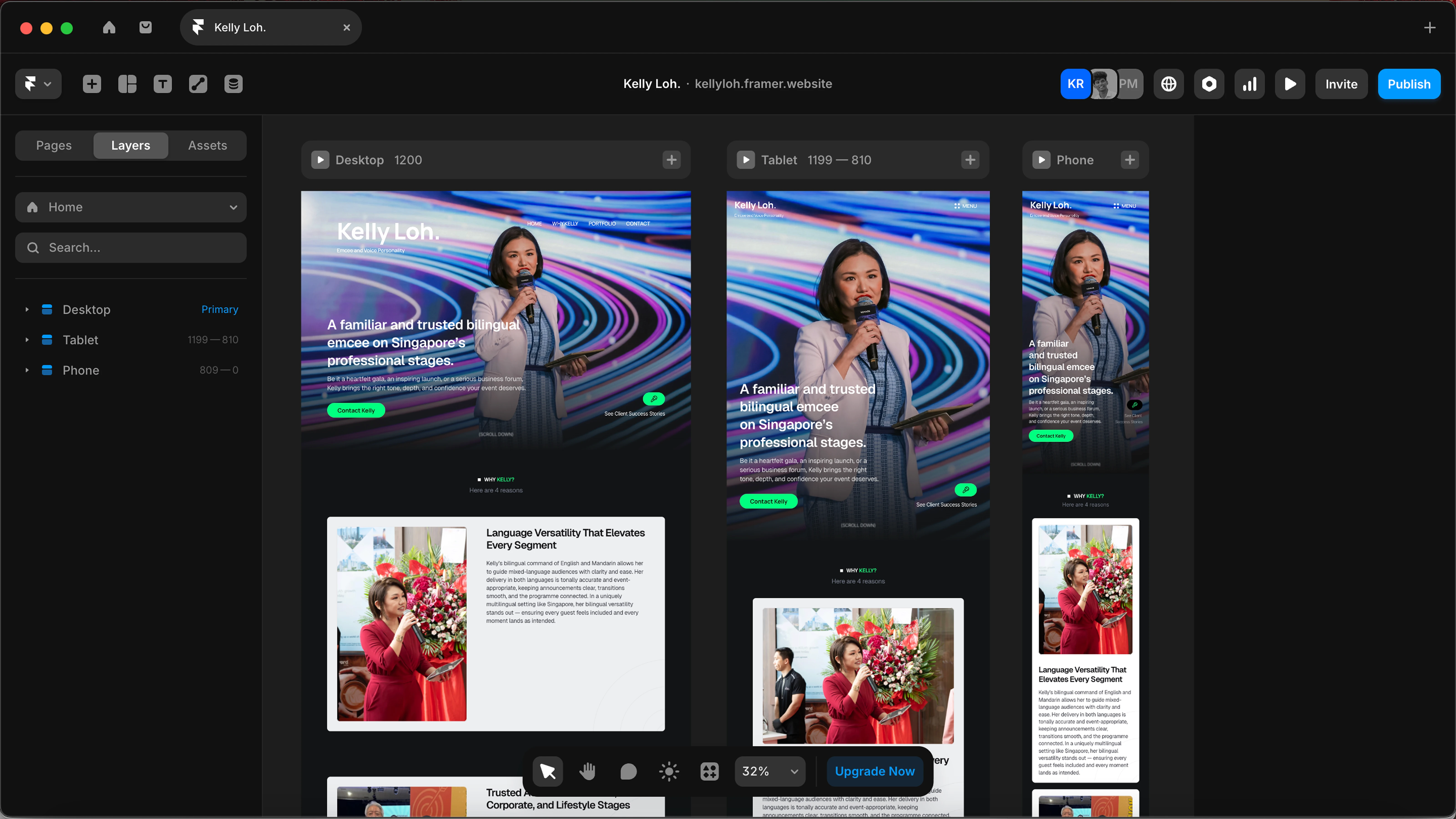Viewport: 1456px width, 819px height.
Task: Open the Layout tool in toolbar
Action: click(127, 84)
